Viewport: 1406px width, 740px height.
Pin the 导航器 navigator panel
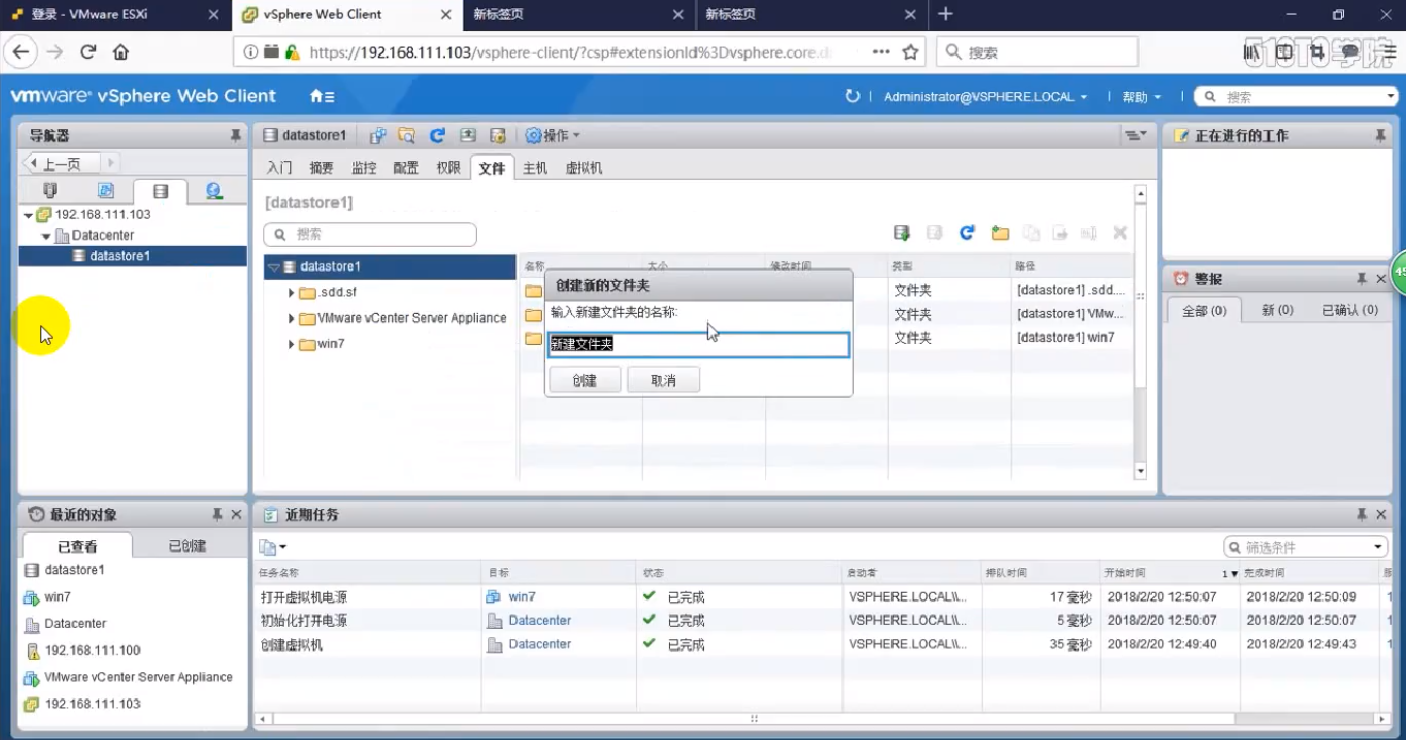point(235,135)
